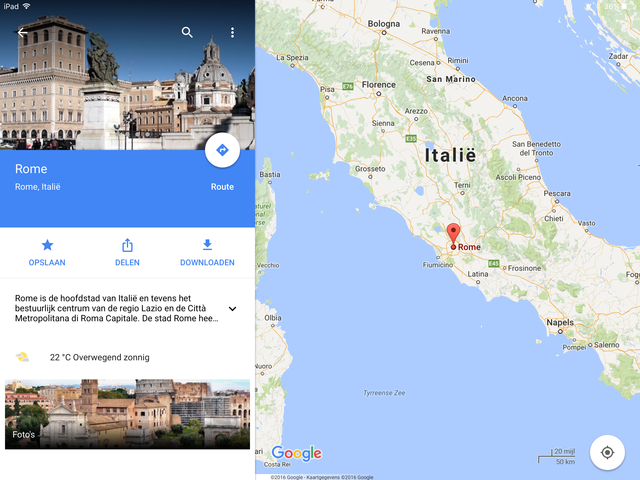Screen dimensions: 640x480
Task: Tap the Downloaden arrow icon
Action: 207,245
